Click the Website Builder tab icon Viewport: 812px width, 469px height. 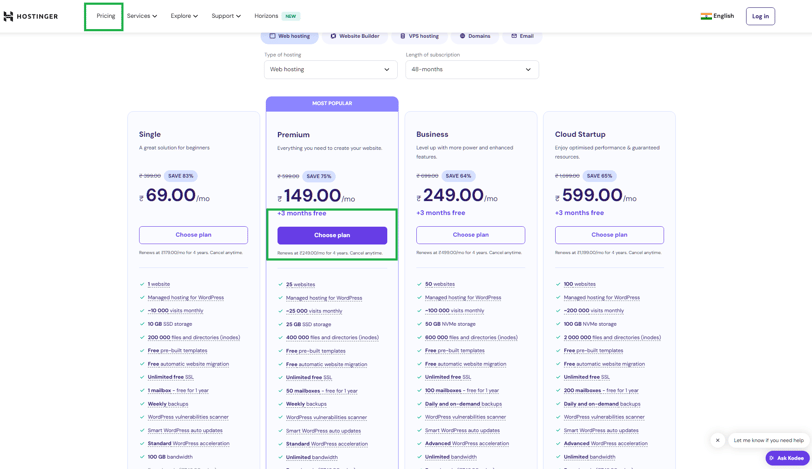(334, 36)
